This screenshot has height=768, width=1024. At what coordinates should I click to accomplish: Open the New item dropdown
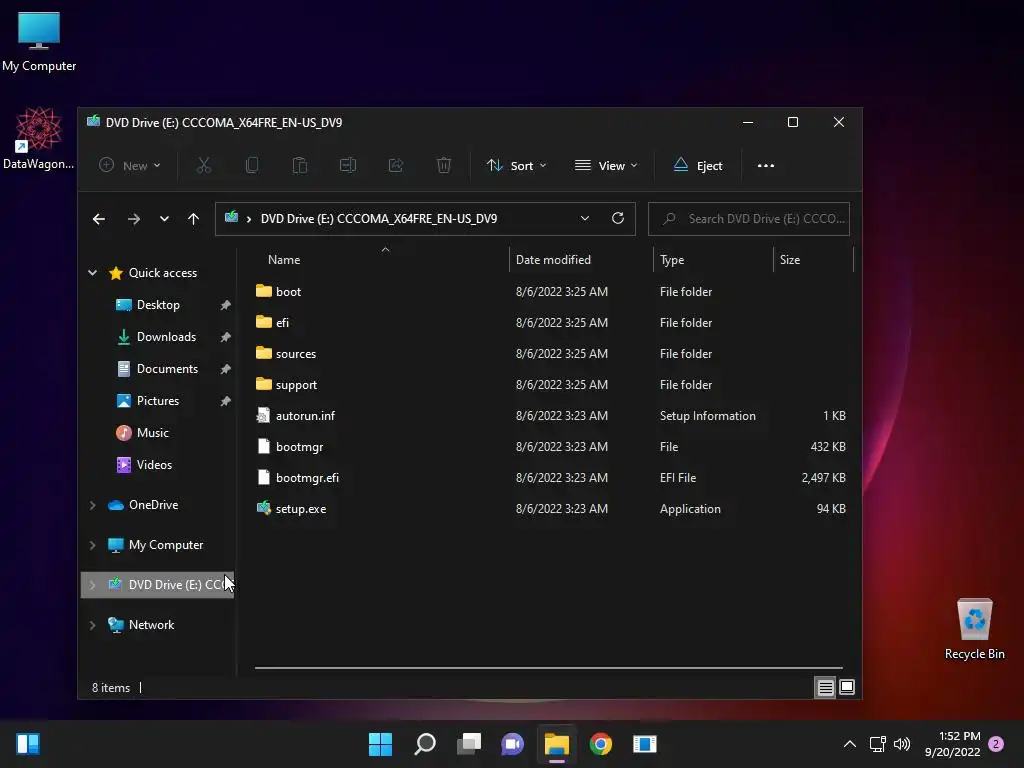click(x=130, y=165)
